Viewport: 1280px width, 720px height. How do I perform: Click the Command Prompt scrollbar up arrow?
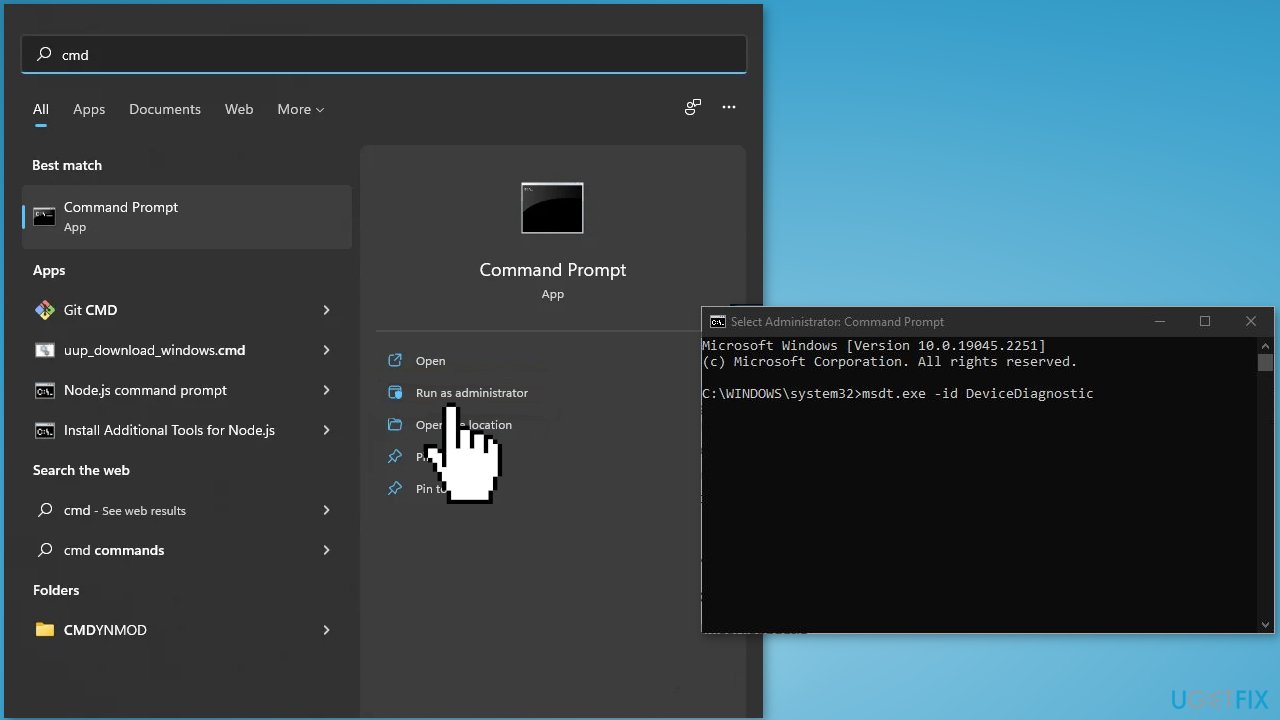(1266, 344)
